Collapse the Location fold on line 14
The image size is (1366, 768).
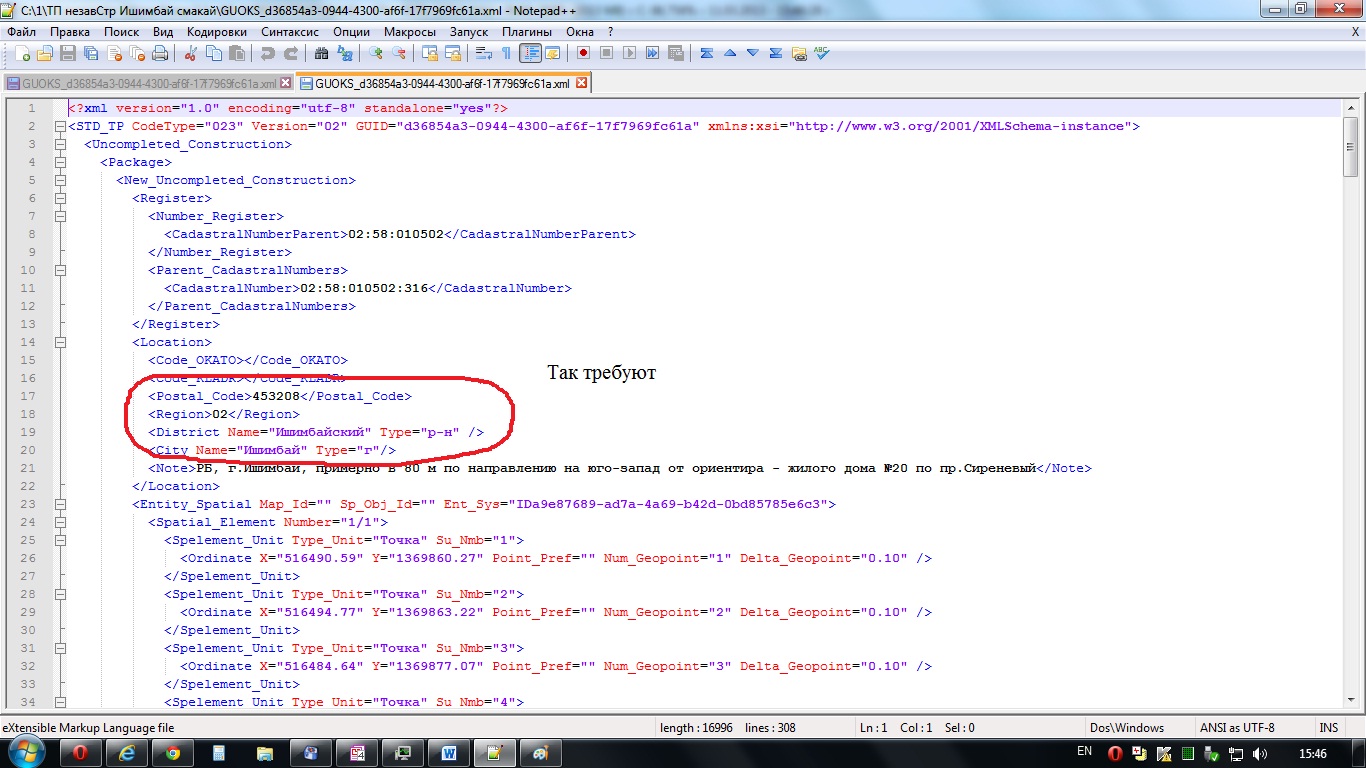click(60, 342)
